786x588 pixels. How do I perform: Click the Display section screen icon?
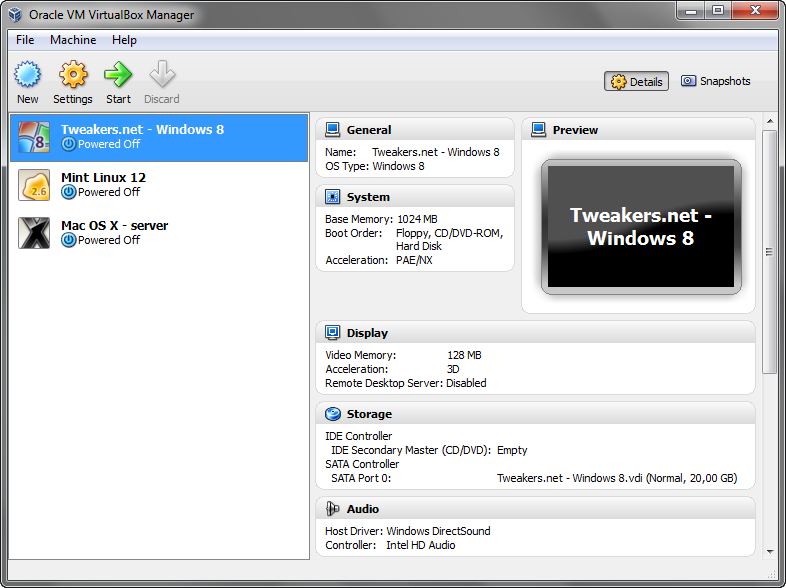coord(332,332)
